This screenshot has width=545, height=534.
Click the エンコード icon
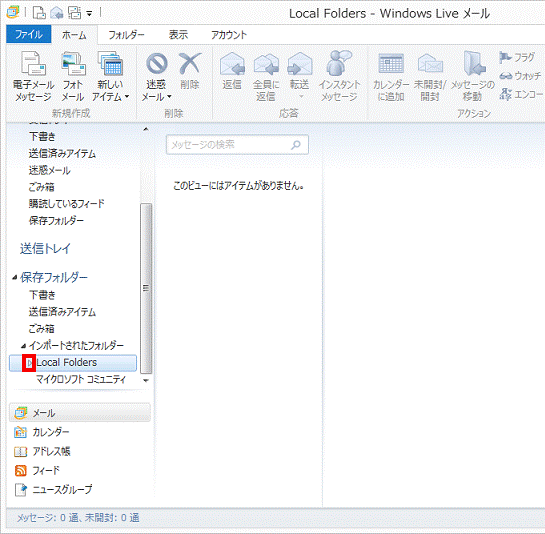(506, 94)
